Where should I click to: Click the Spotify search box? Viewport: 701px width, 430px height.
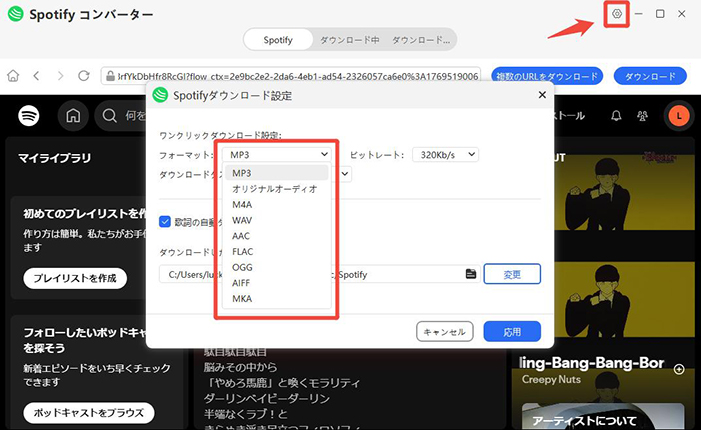121,116
